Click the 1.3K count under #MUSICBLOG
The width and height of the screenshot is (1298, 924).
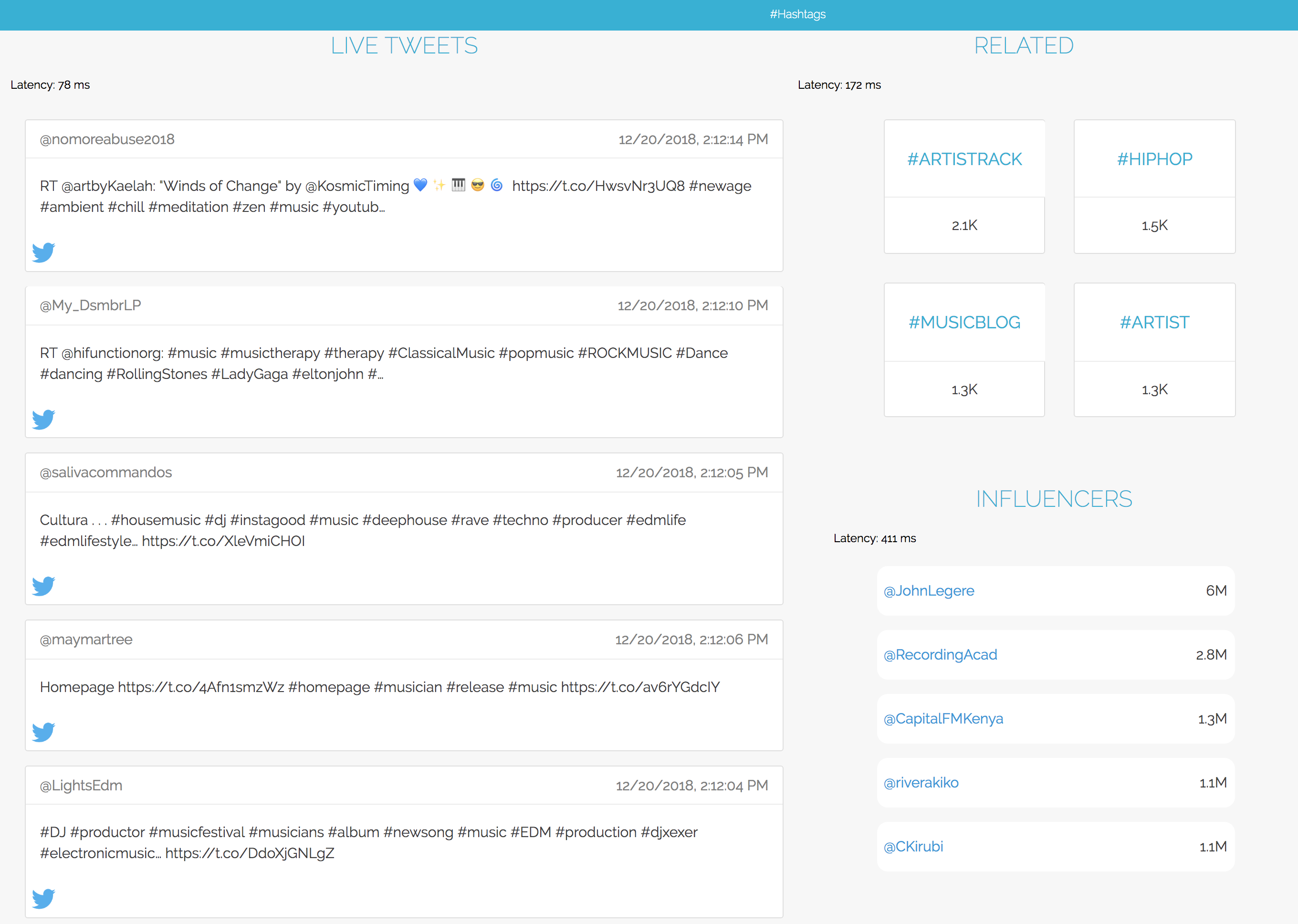[965, 390]
